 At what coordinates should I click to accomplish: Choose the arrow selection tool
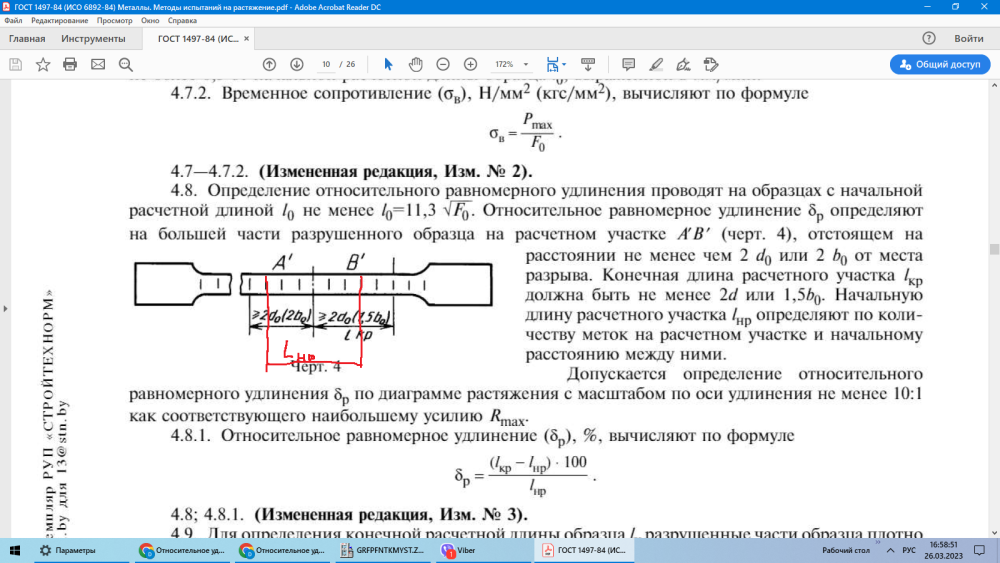(x=388, y=64)
